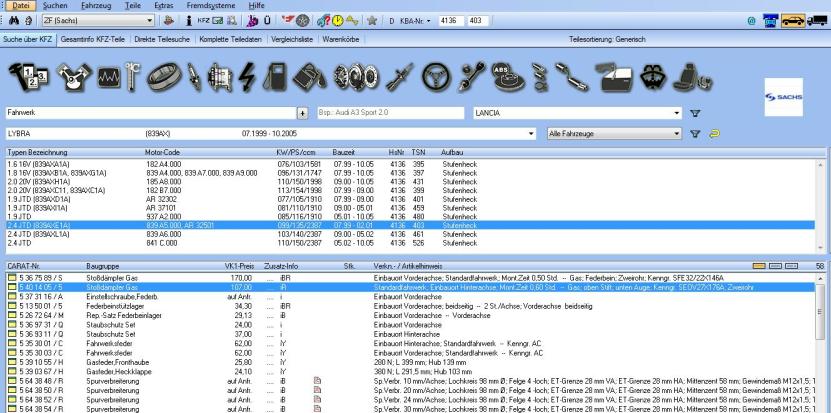This screenshot has height=413, width=831.
Task: Switch to truck vehicle mode icon
Action: 817,21
